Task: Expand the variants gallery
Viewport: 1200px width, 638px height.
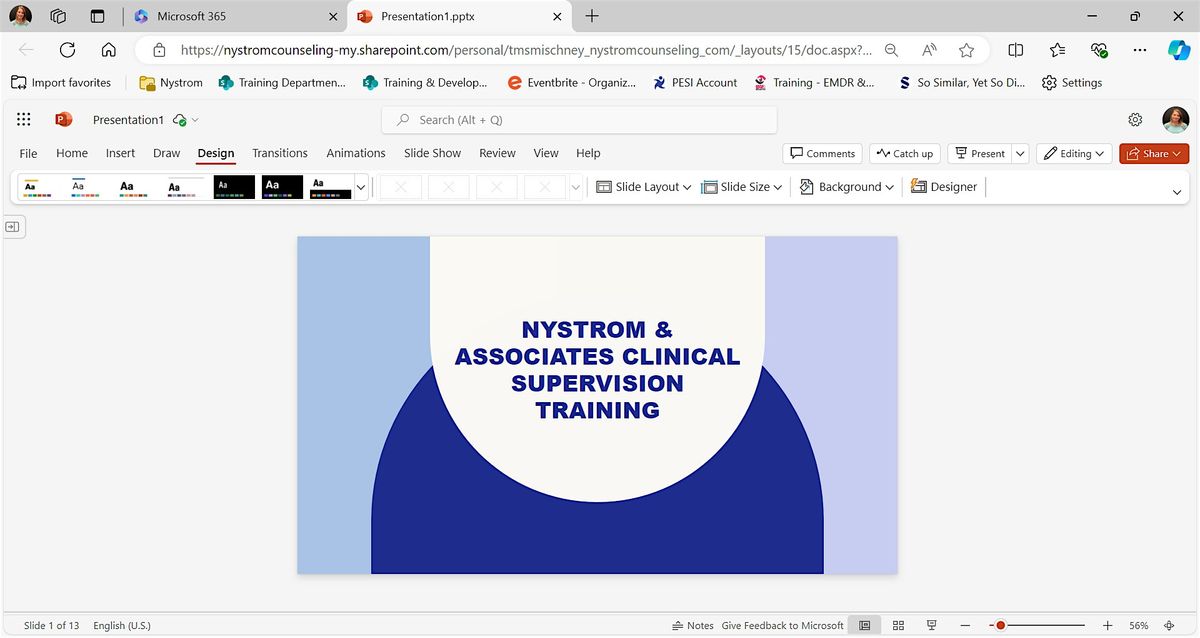Action: tap(575, 187)
